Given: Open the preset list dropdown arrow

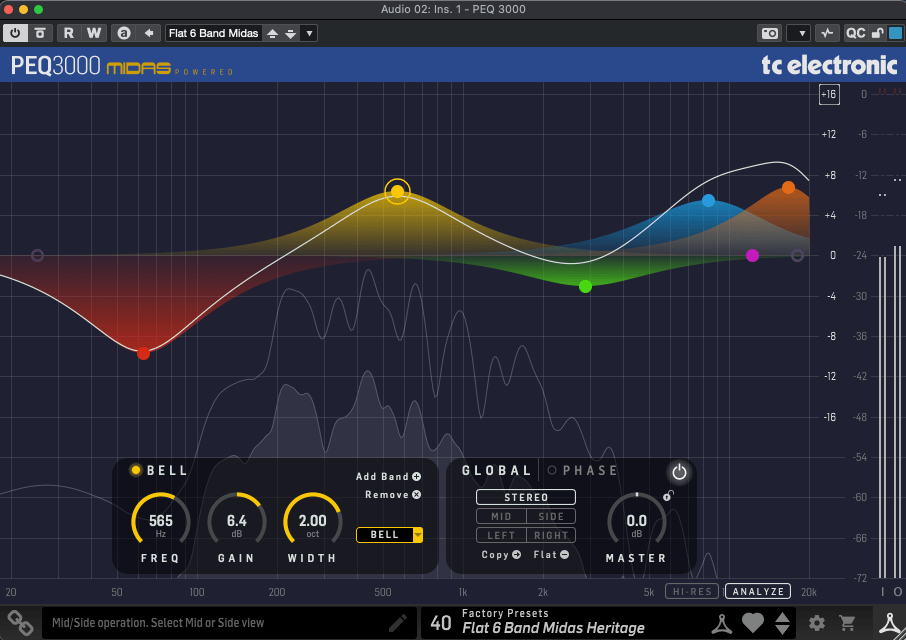Looking at the screenshot, I should [x=309, y=33].
